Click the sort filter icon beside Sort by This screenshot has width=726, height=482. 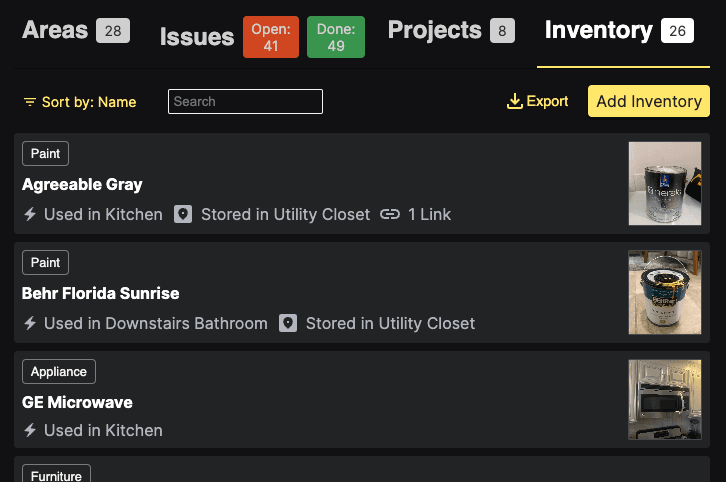pyautogui.click(x=30, y=102)
